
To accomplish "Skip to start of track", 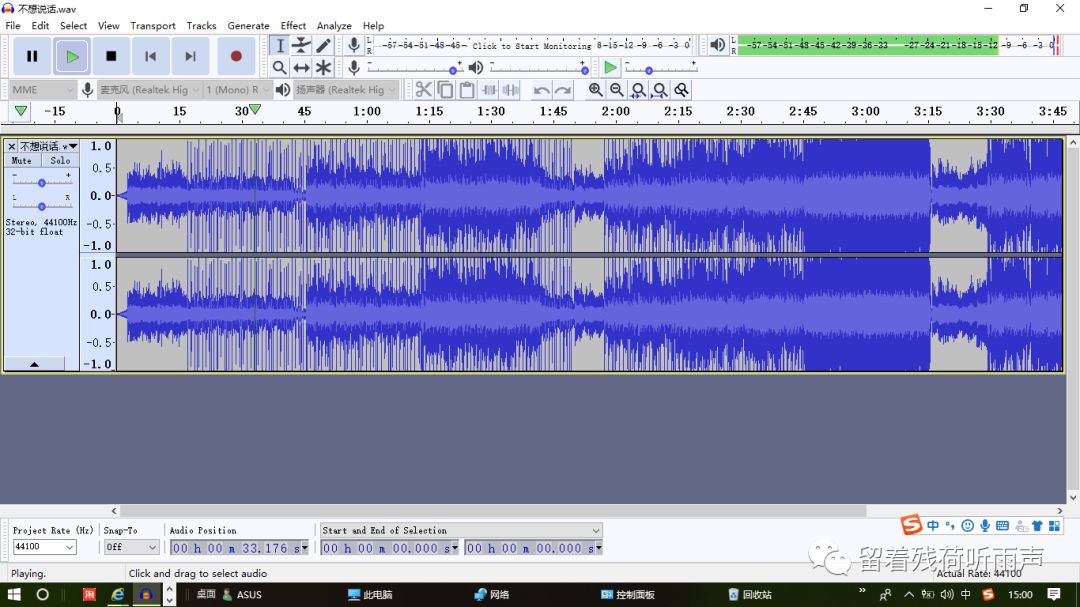I will point(150,57).
